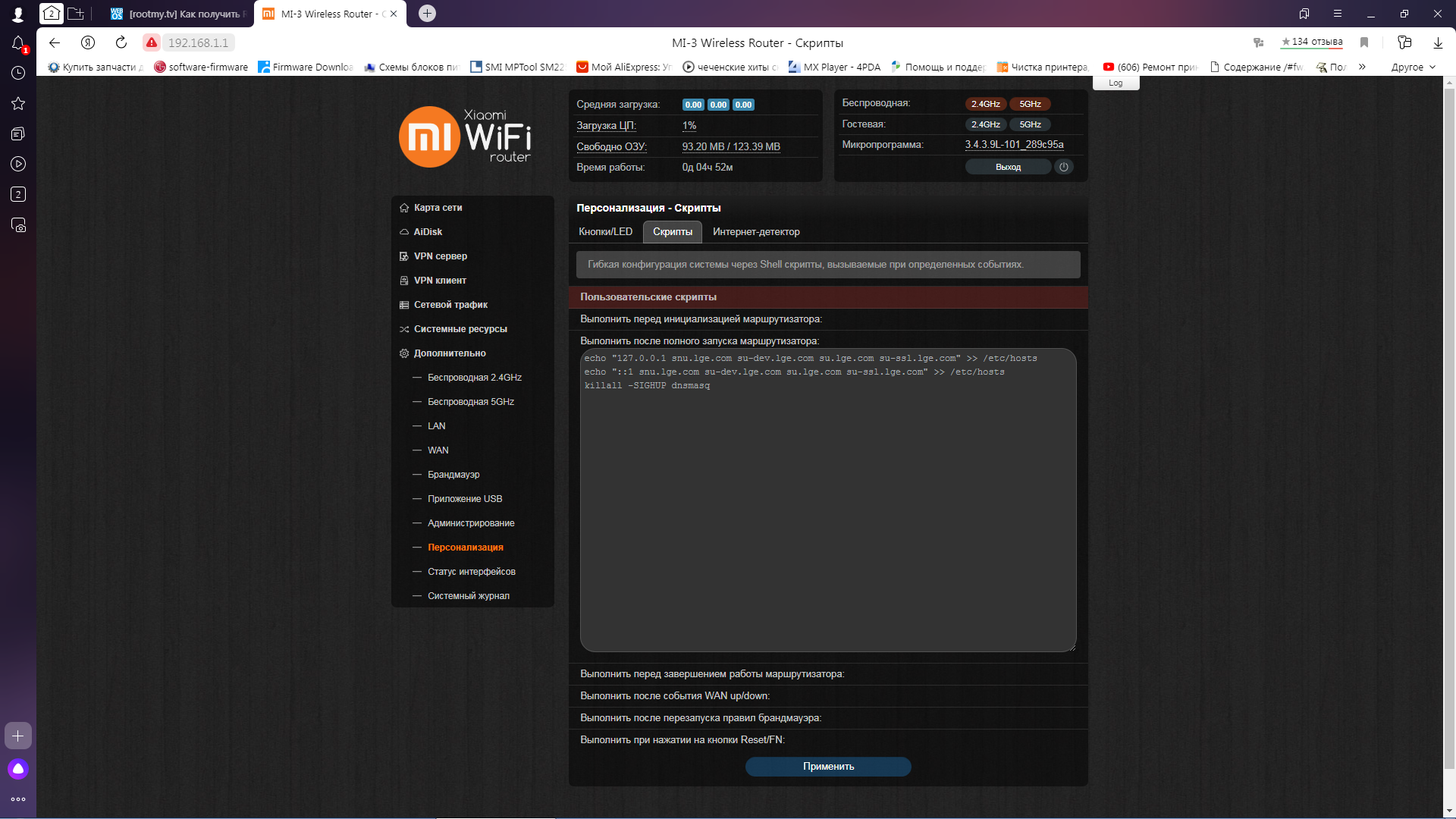Open favorites star in browser sidebar
1456x819 pixels.
pyautogui.click(x=18, y=103)
